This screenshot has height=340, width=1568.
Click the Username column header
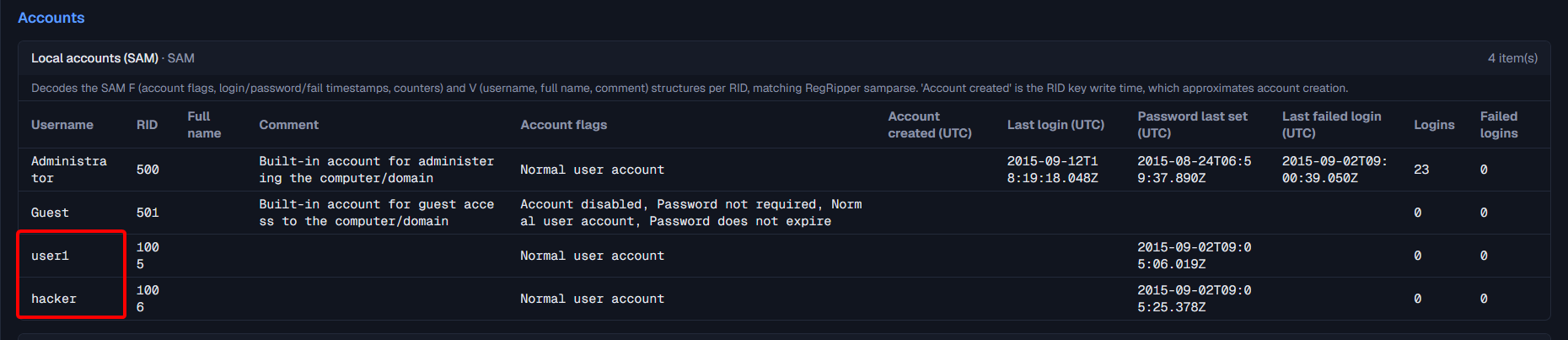click(62, 125)
